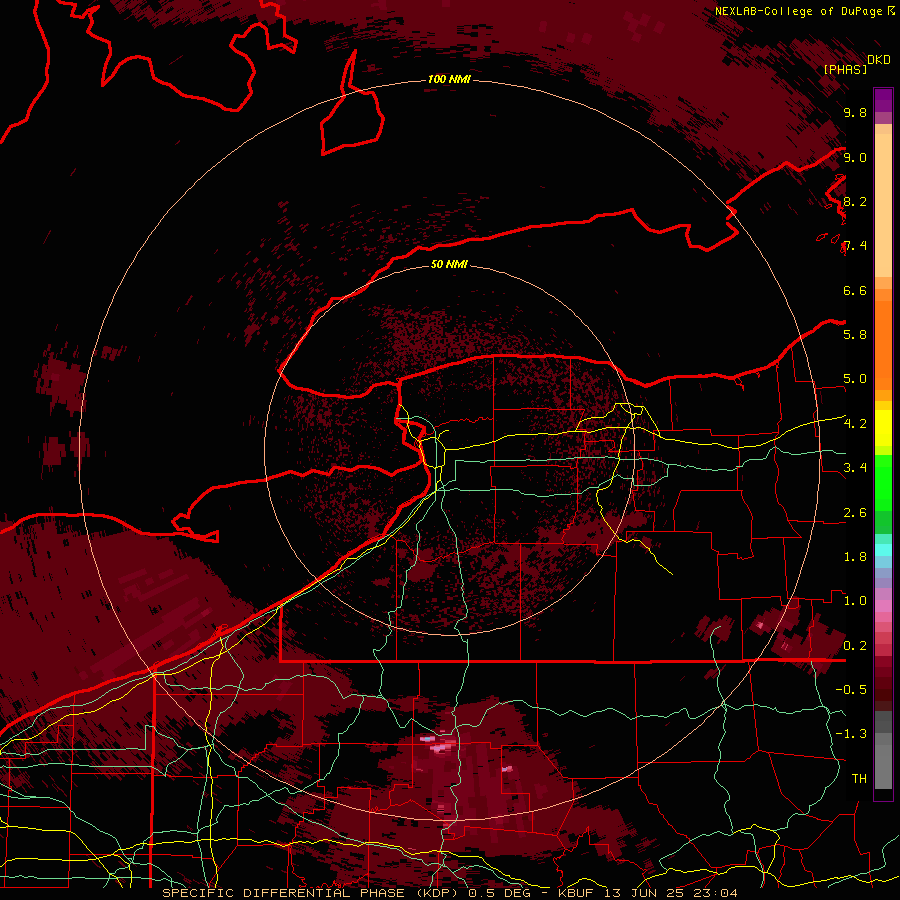Image resolution: width=900 pixels, height=900 pixels.
Task: Select the 1.0 scale value
Action: click(x=855, y=601)
